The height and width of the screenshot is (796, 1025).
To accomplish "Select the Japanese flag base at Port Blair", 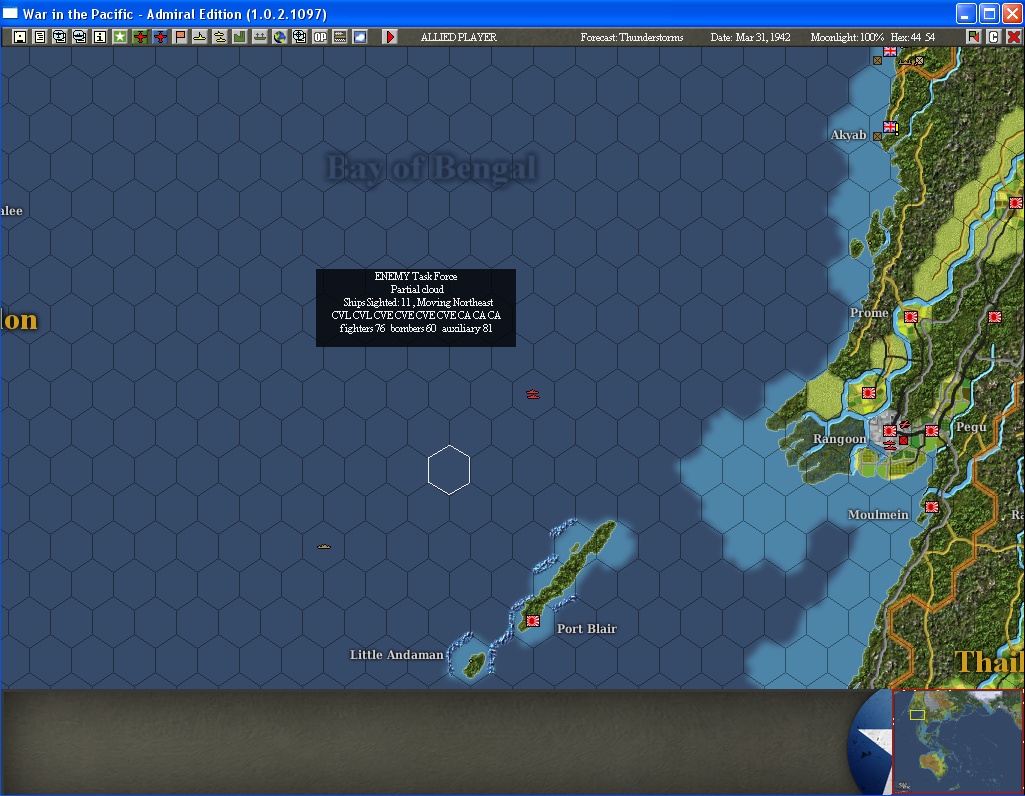I will [533, 621].
